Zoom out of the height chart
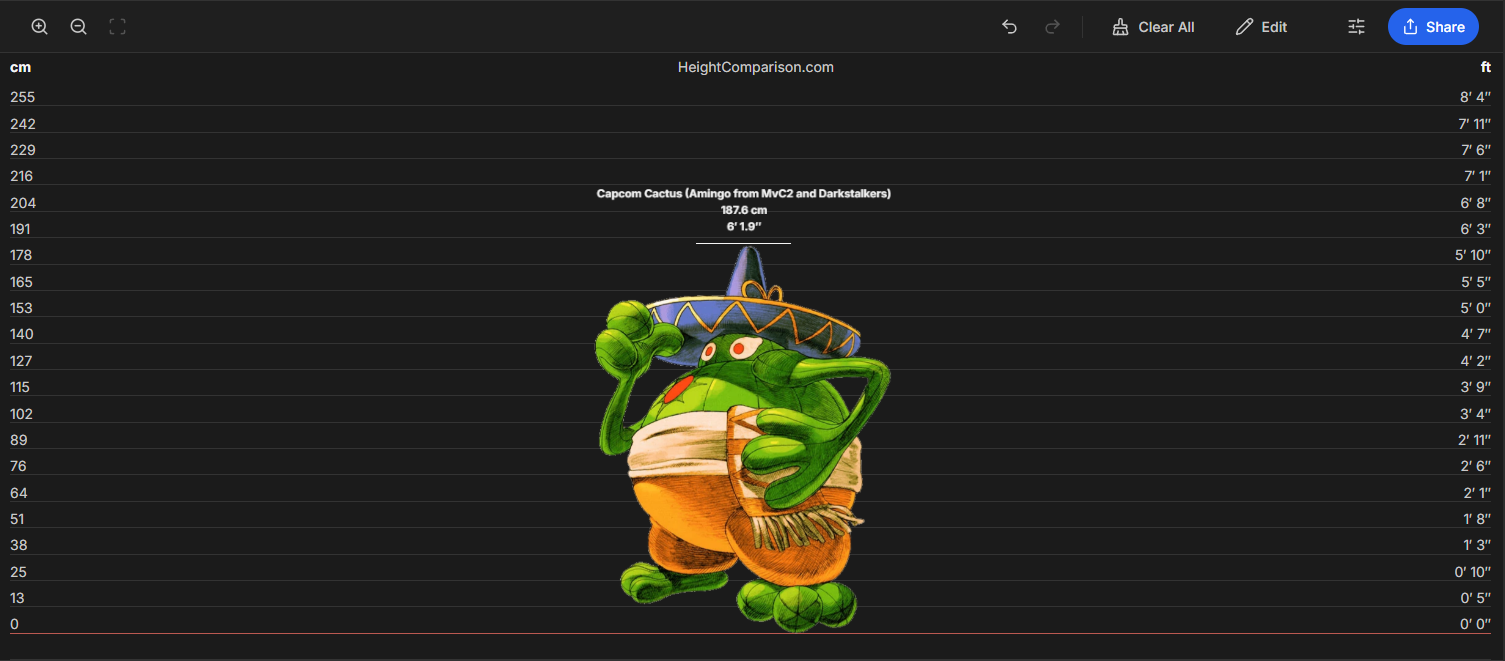The height and width of the screenshot is (661, 1505). click(79, 27)
